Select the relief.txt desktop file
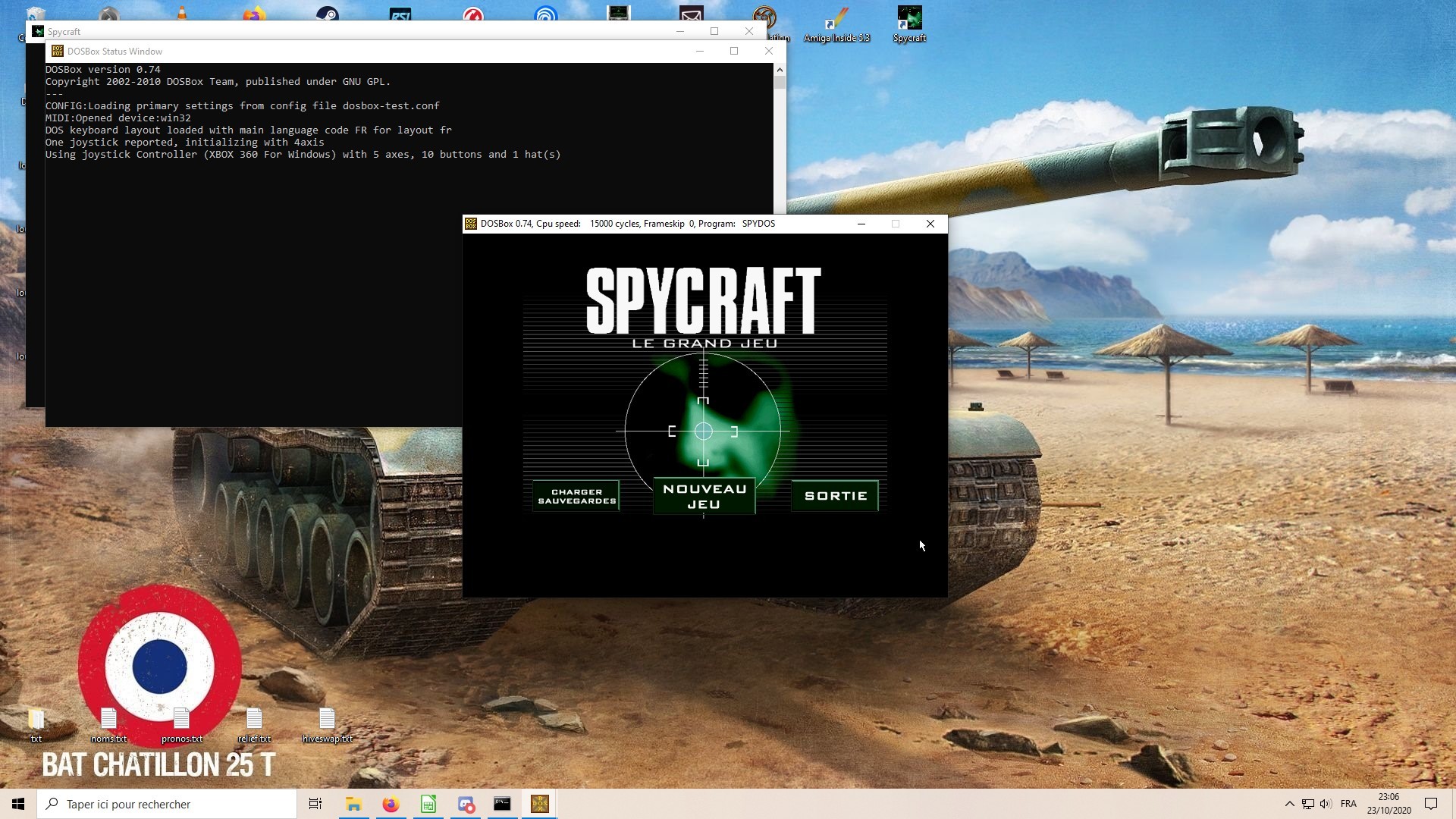This screenshot has height=819, width=1456. [254, 725]
